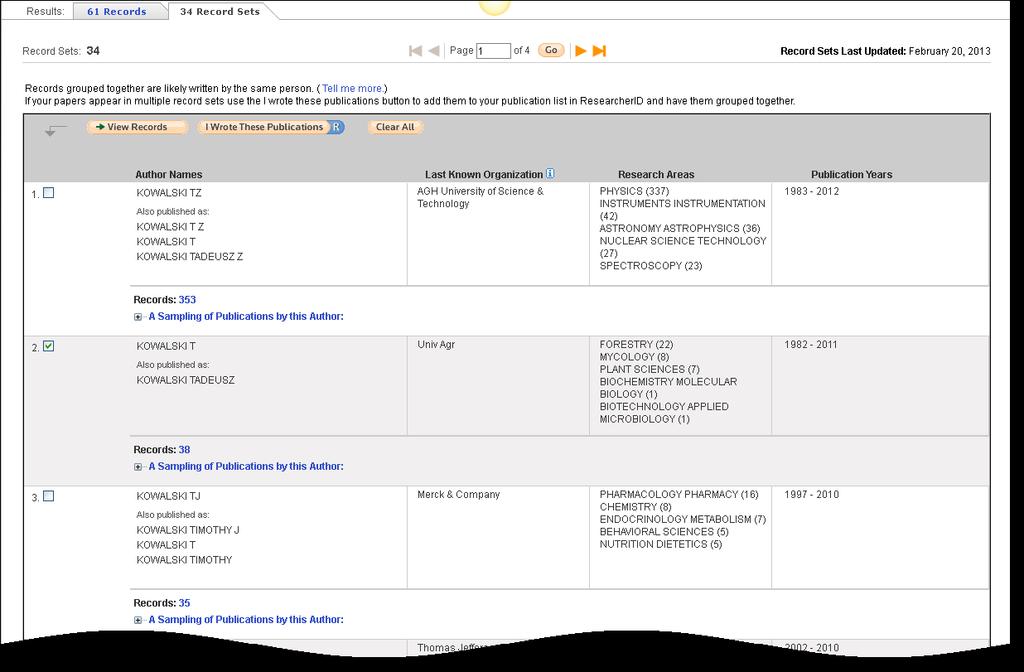The image size is (1024, 672).
Task: Click the Clear All button
Action: point(395,127)
